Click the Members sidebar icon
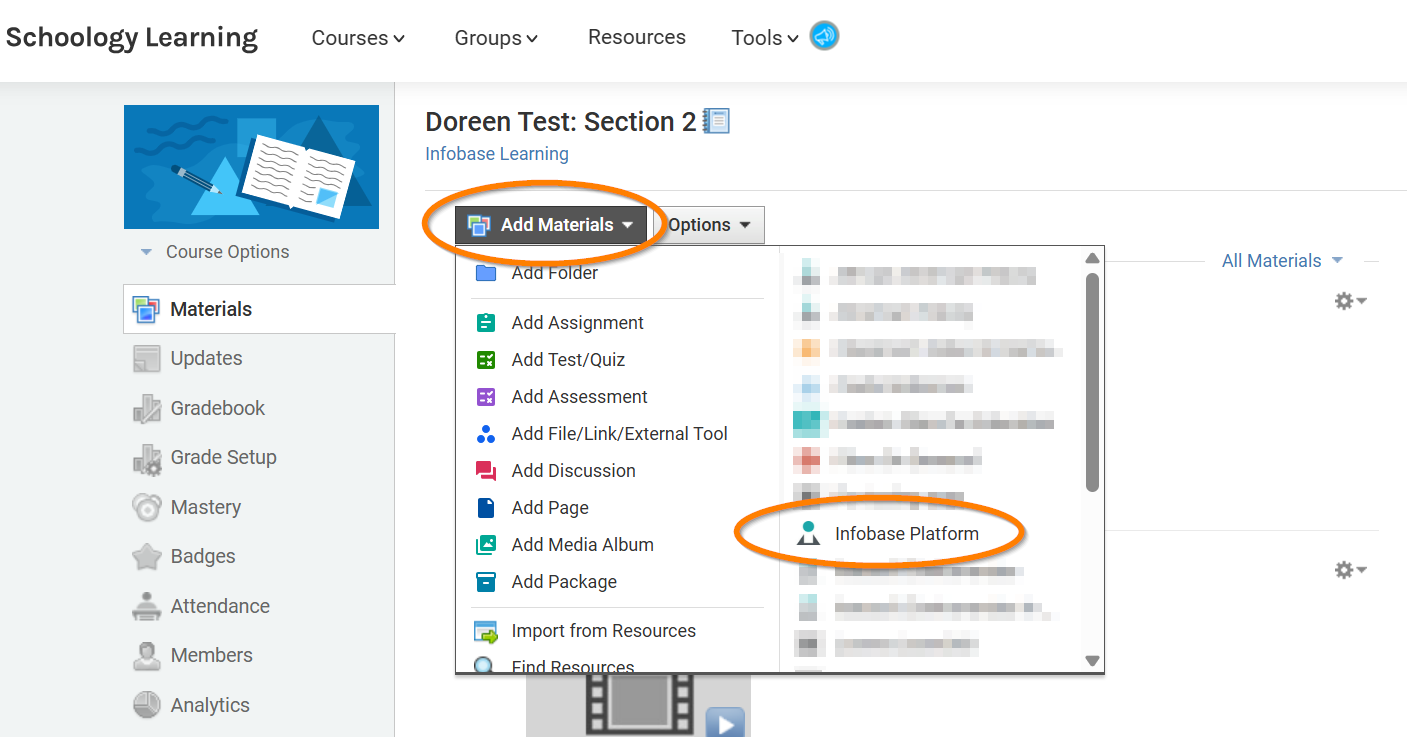 146,655
